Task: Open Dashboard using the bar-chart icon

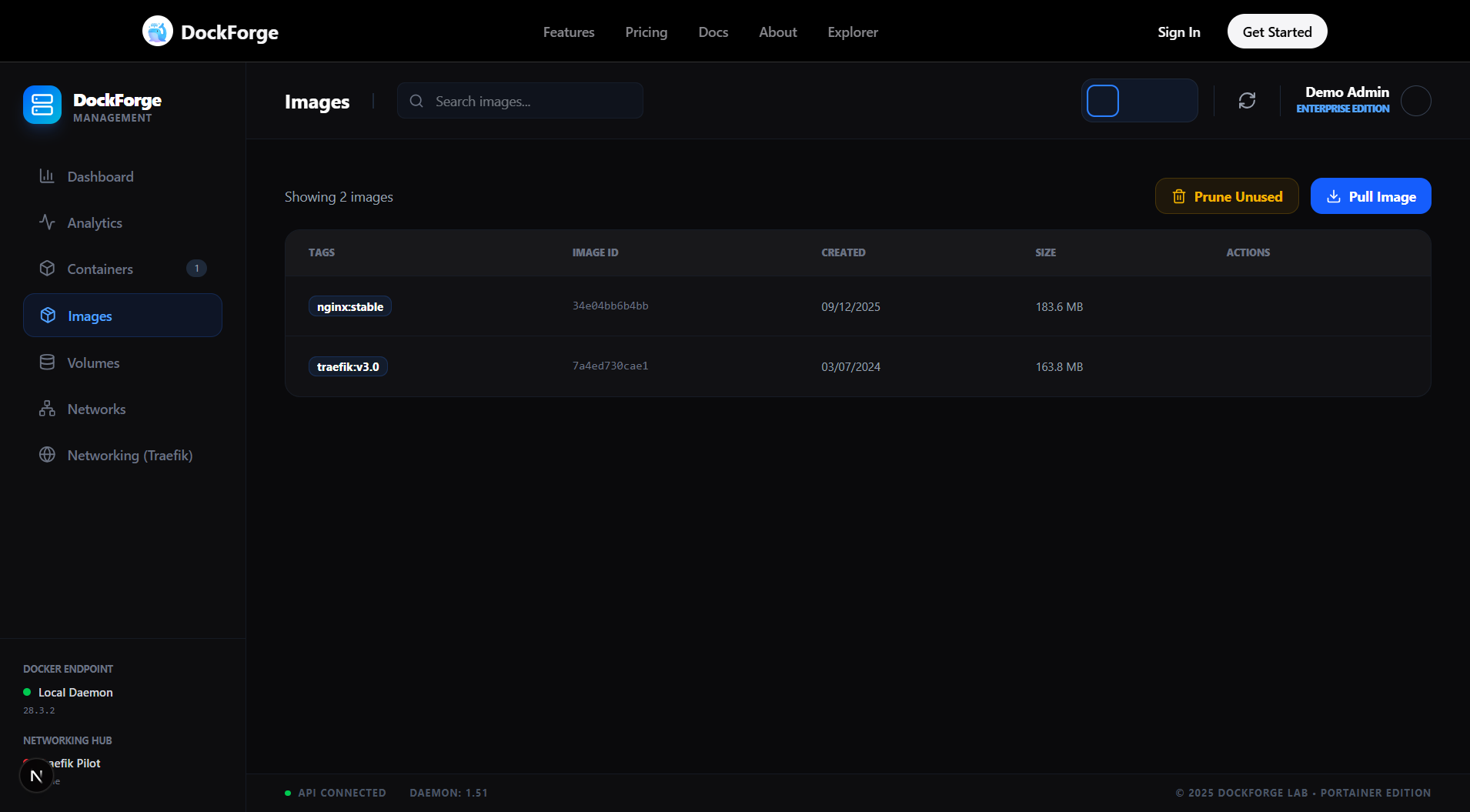Action: [47, 176]
